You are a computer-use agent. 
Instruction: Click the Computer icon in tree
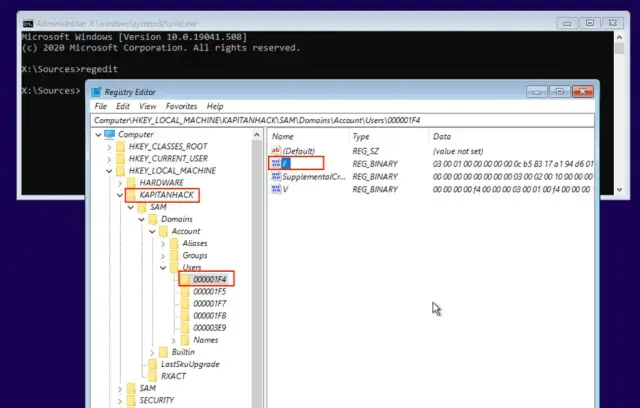pyautogui.click(x=110, y=134)
